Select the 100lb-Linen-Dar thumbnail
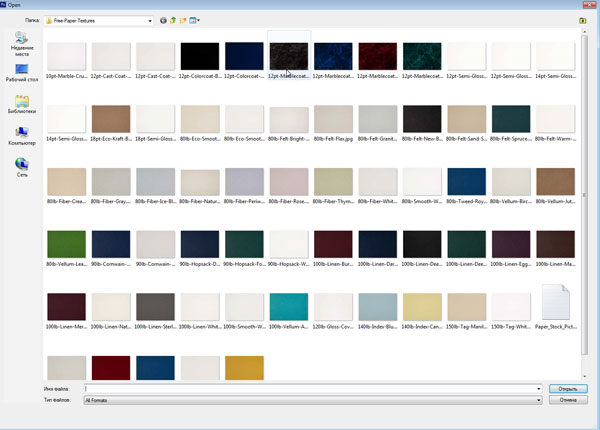Screen dimensions: 600x430 click(377, 244)
